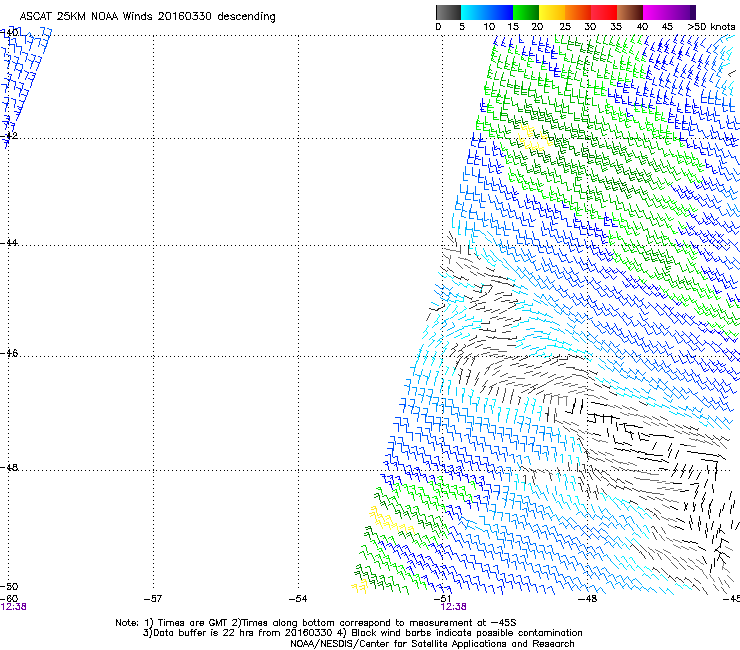This screenshot has height=650, width=740.
Task: Click the '-42' latitude axis label
Action: coord(9,136)
